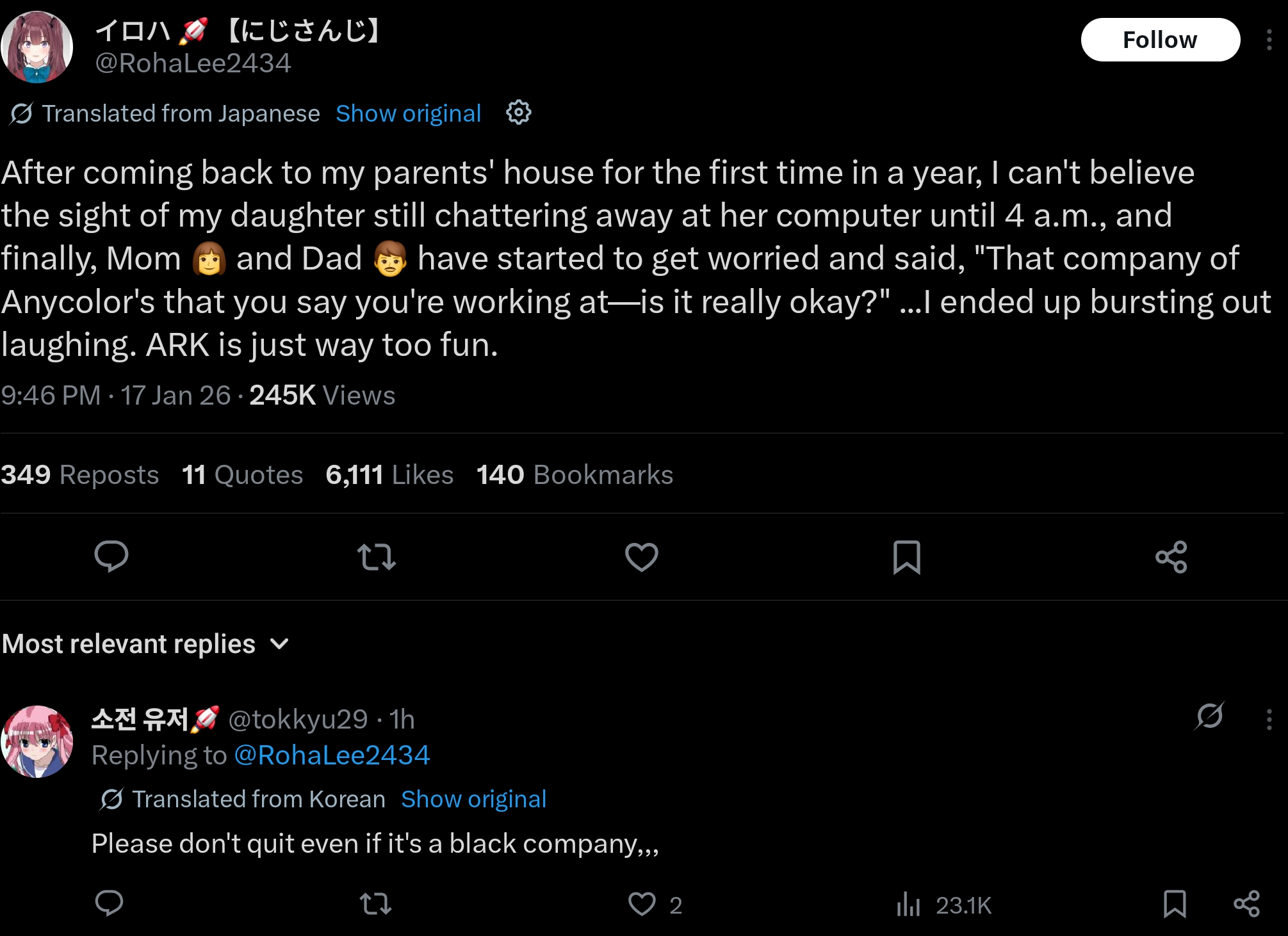View the 349 Reposts list
This screenshot has height=936, width=1288.
click(80, 474)
